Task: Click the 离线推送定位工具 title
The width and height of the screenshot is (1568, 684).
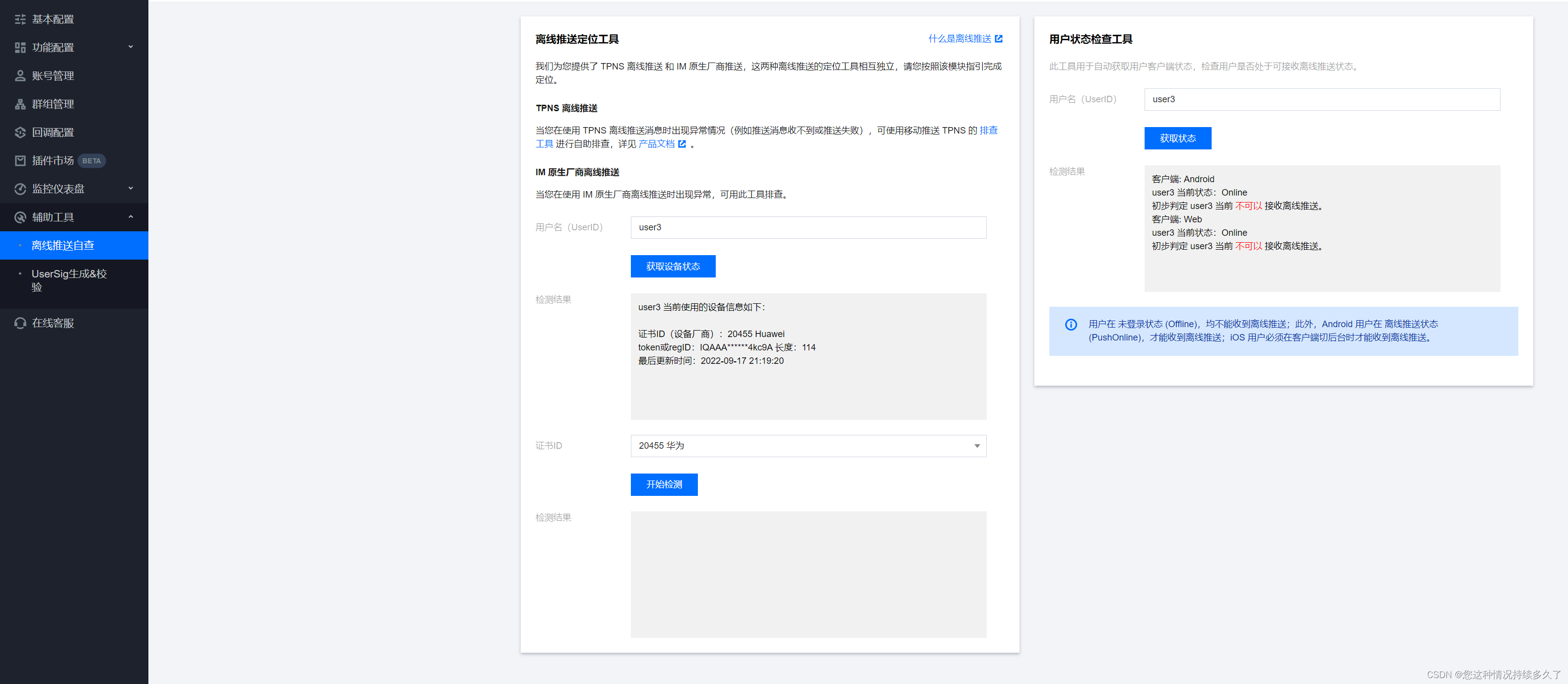Action: (x=576, y=40)
